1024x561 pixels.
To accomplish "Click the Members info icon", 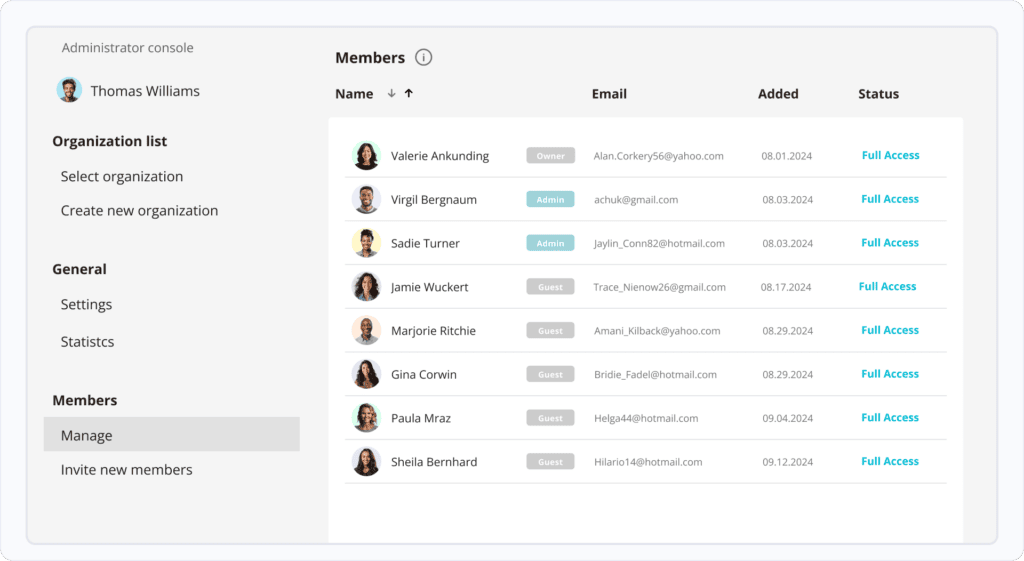I will (424, 58).
